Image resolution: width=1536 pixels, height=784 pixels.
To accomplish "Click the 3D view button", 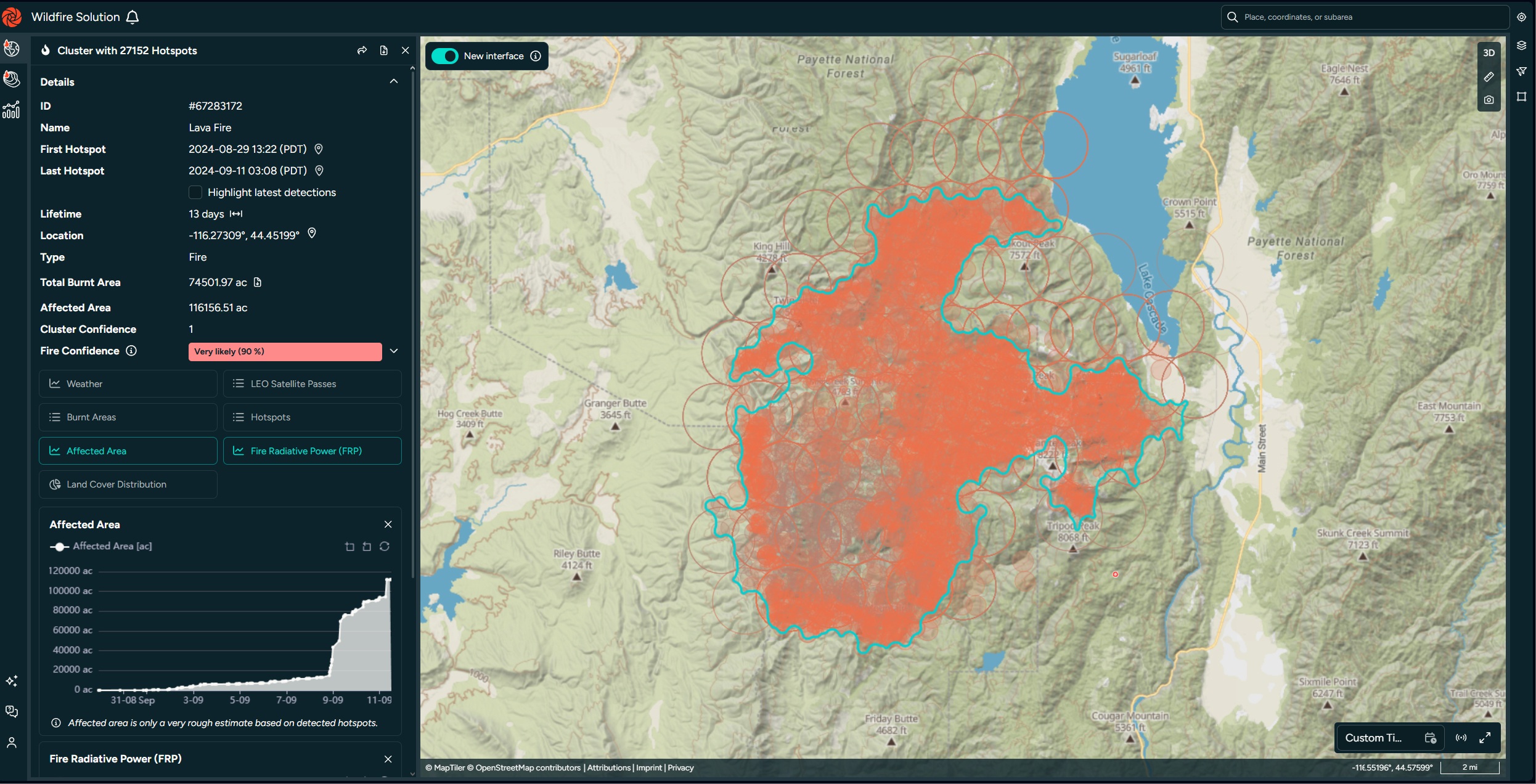I will click(x=1489, y=52).
